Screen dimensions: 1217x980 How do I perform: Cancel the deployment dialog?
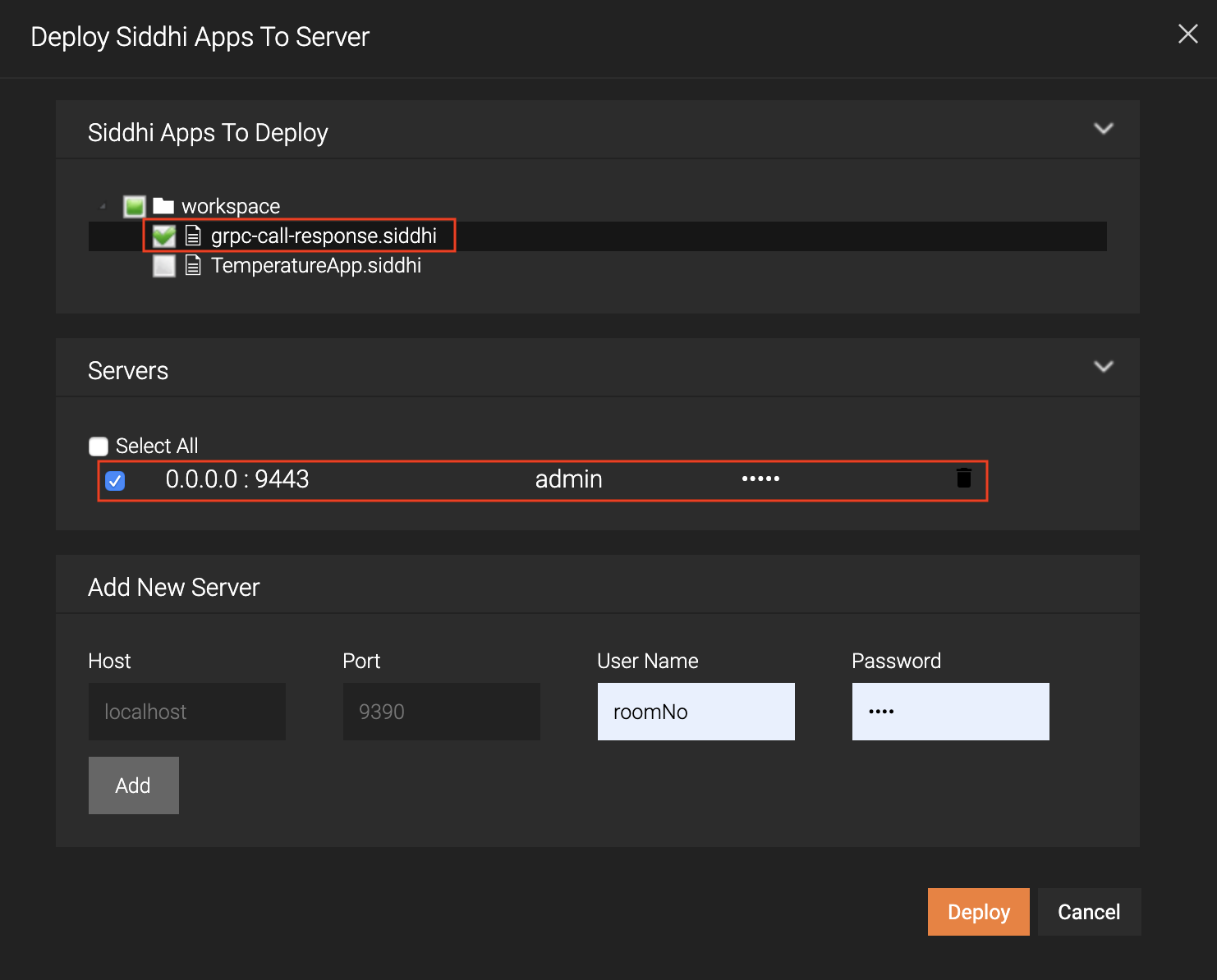[x=1090, y=912]
